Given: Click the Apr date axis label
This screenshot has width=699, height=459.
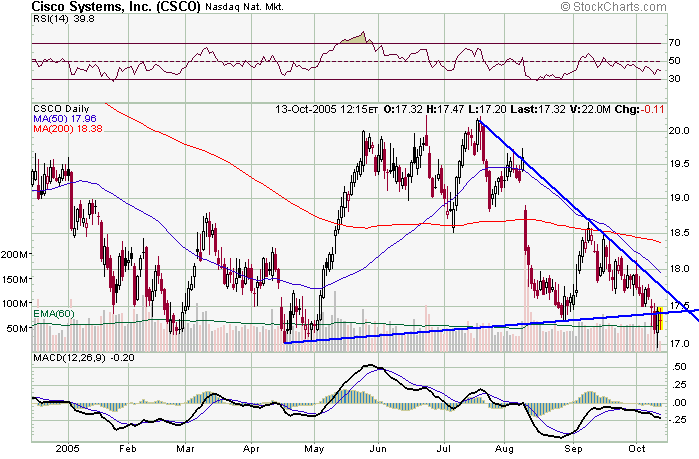Looking at the screenshot, I should click(251, 449).
